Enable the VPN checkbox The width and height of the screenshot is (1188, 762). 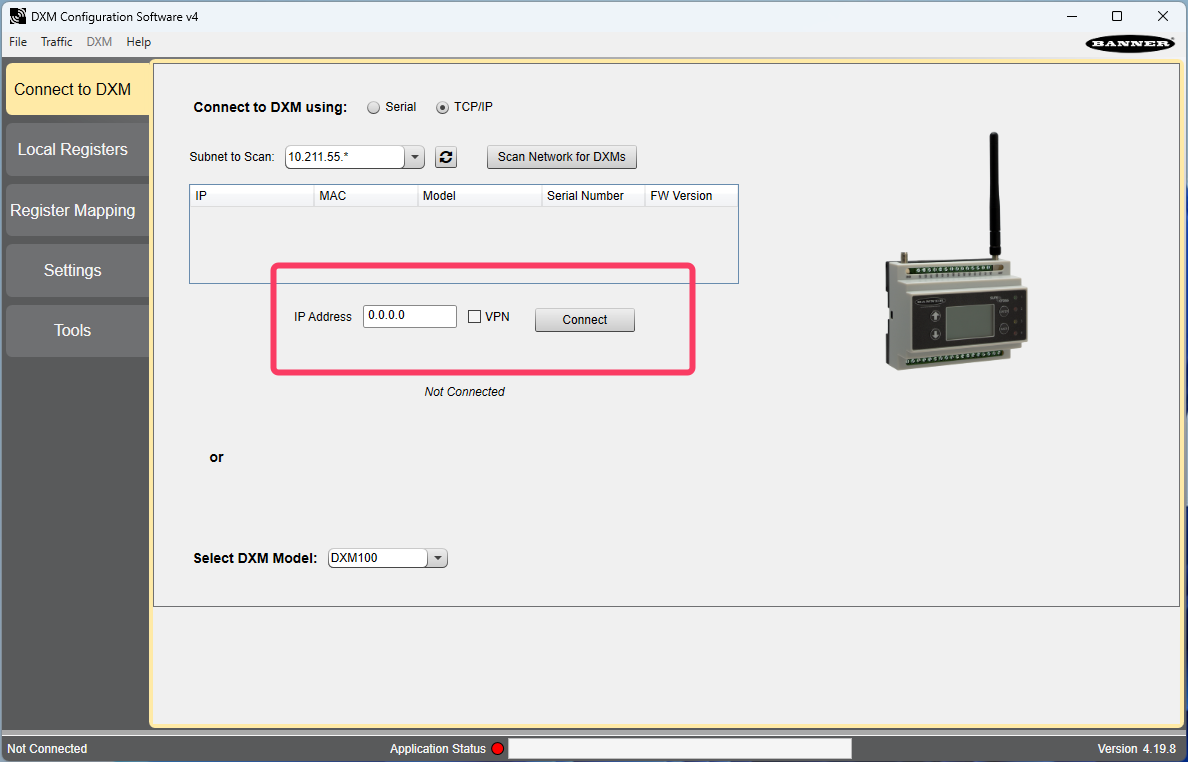pyautogui.click(x=475, y=317)
